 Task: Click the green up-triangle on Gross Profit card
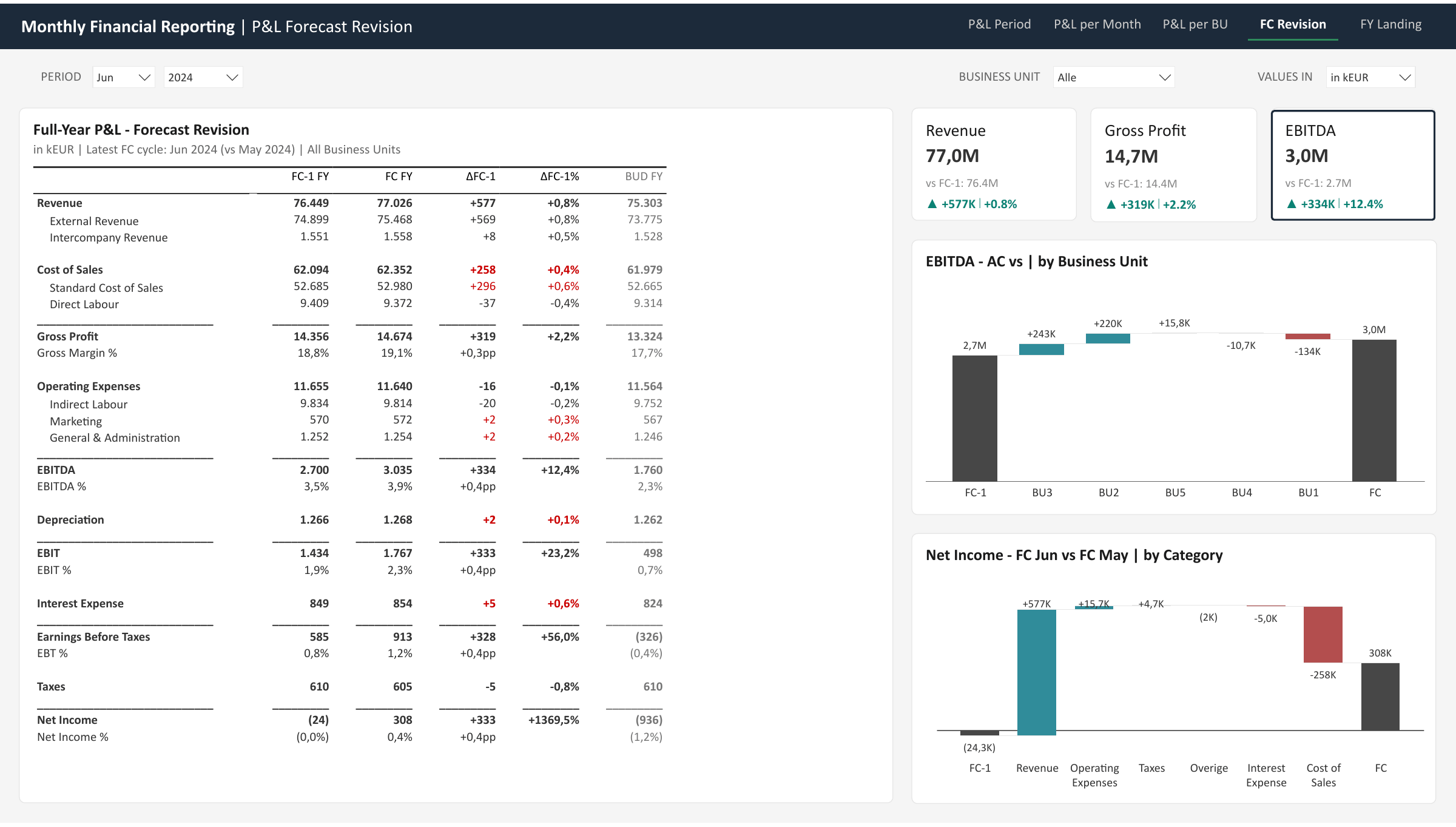[x=1111, y=204]
